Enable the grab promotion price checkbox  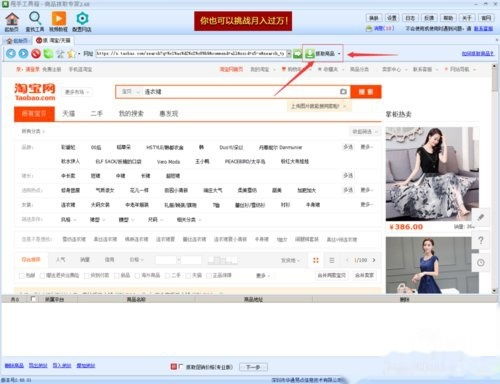coord(180,367)
